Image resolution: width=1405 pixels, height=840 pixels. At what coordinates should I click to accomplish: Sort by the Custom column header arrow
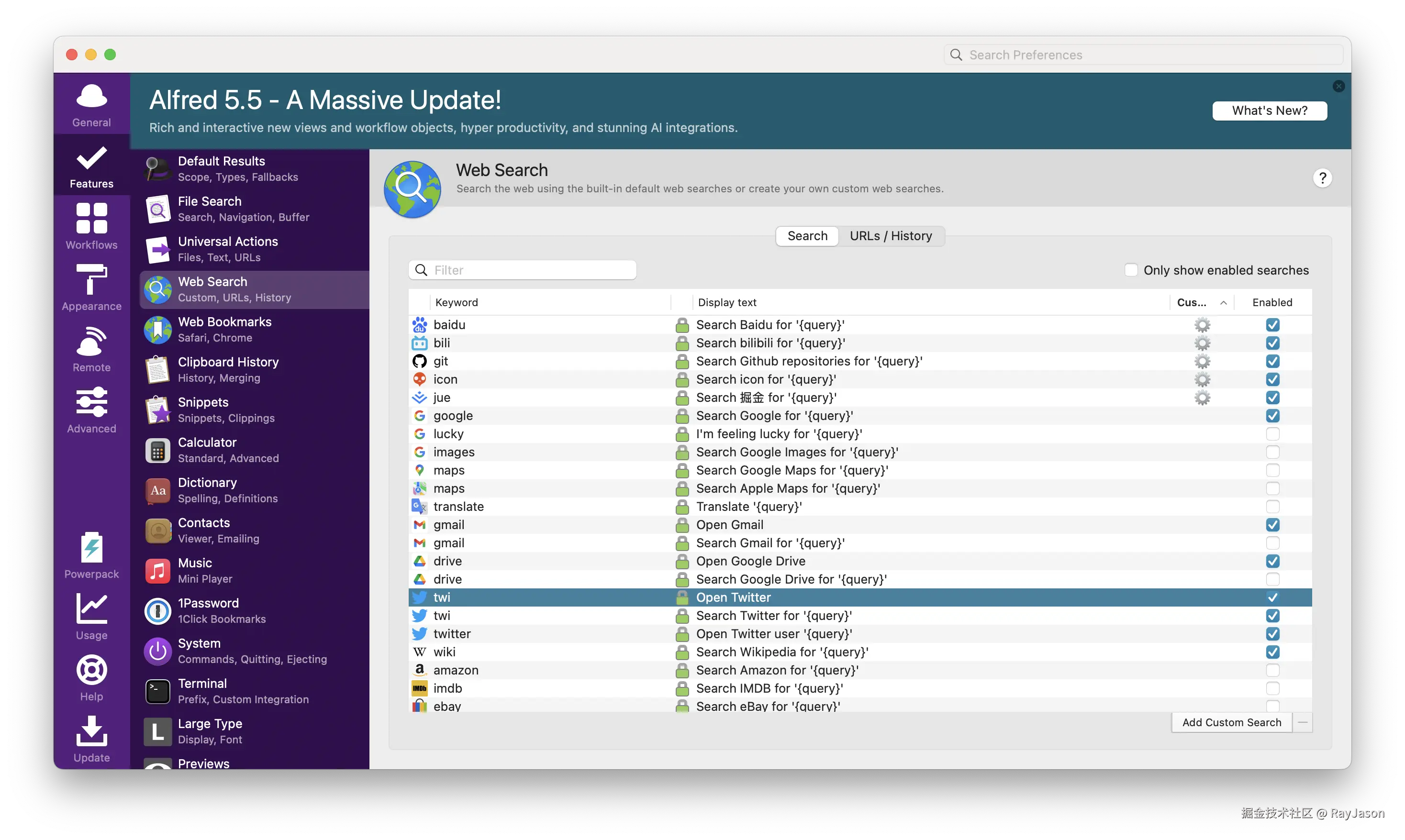[x=1223, y=303]
